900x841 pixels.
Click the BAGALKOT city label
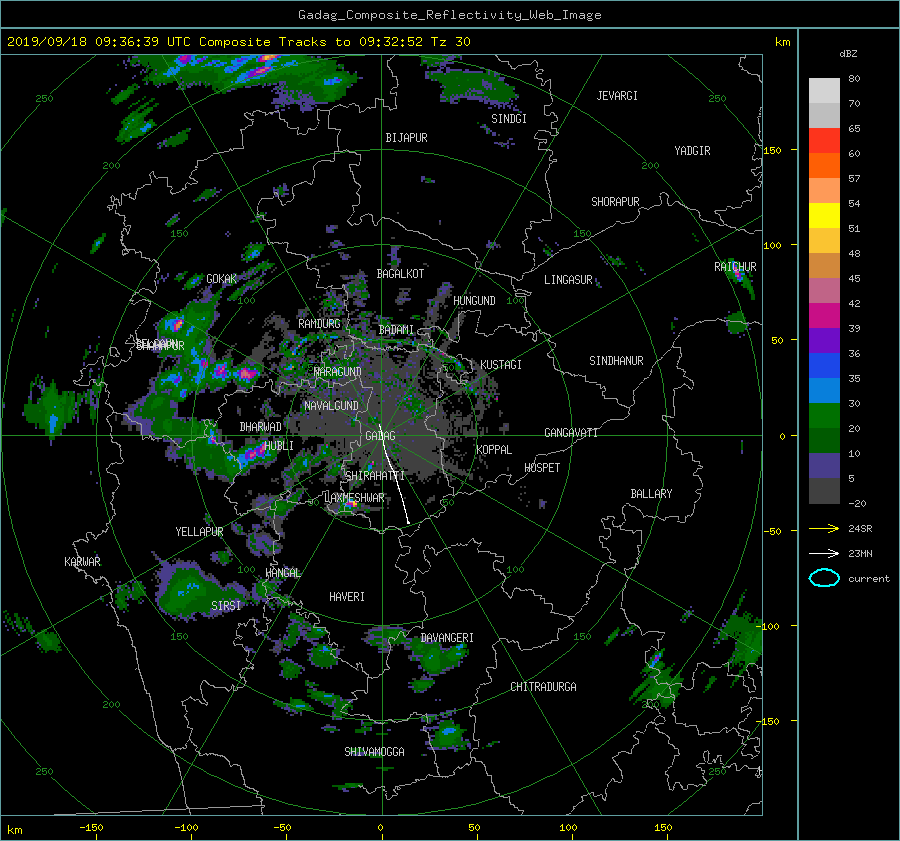pos(400,274)
